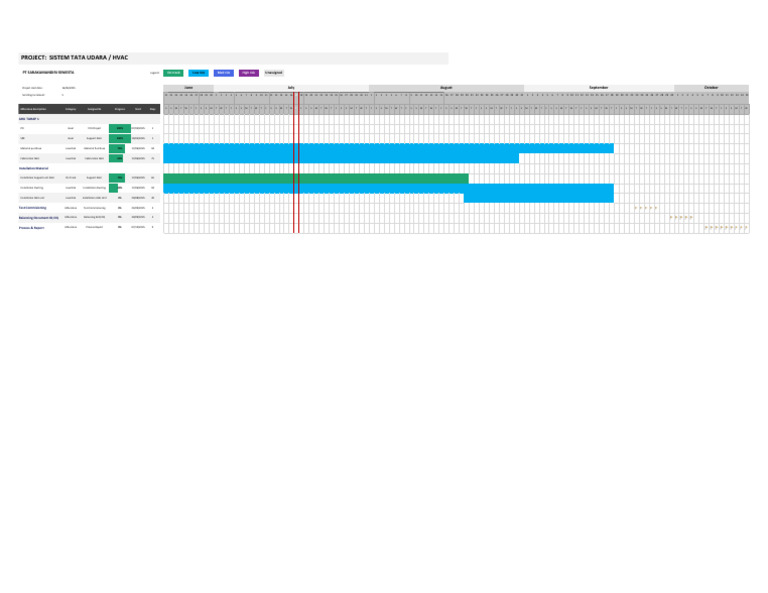The width and height of the screenshot is (768, 593).
Task: Click the September month header
Action: [599, 88]
